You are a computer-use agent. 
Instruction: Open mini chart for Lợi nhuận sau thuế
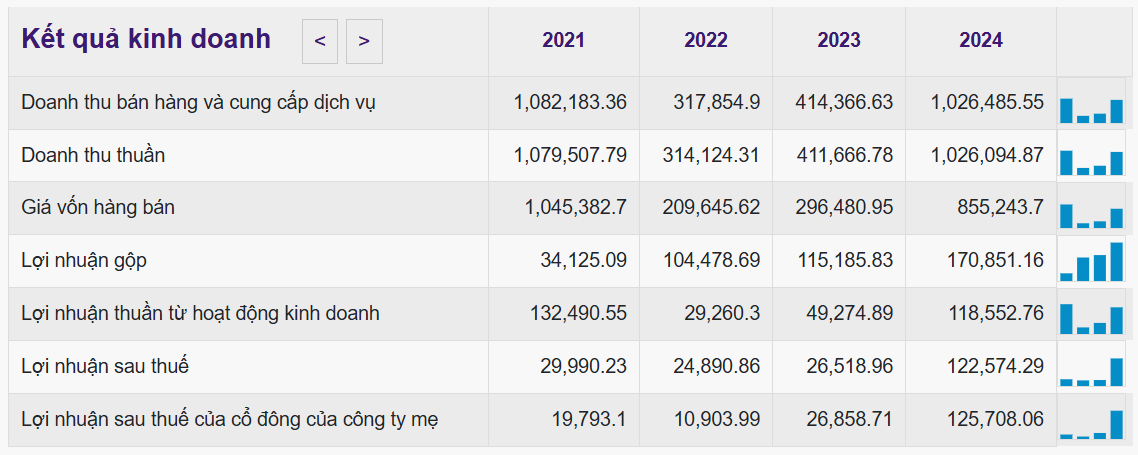pyautogui.click(x=1091, y=369)
